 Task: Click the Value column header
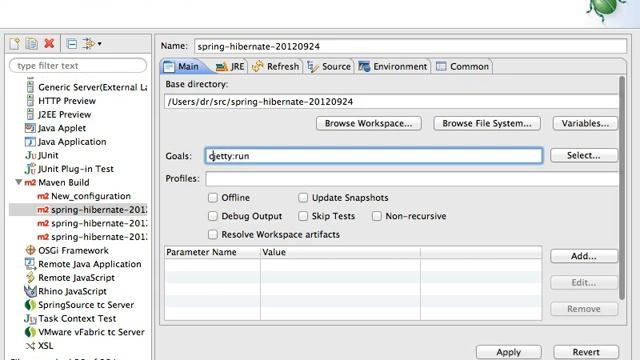[340, 252]
